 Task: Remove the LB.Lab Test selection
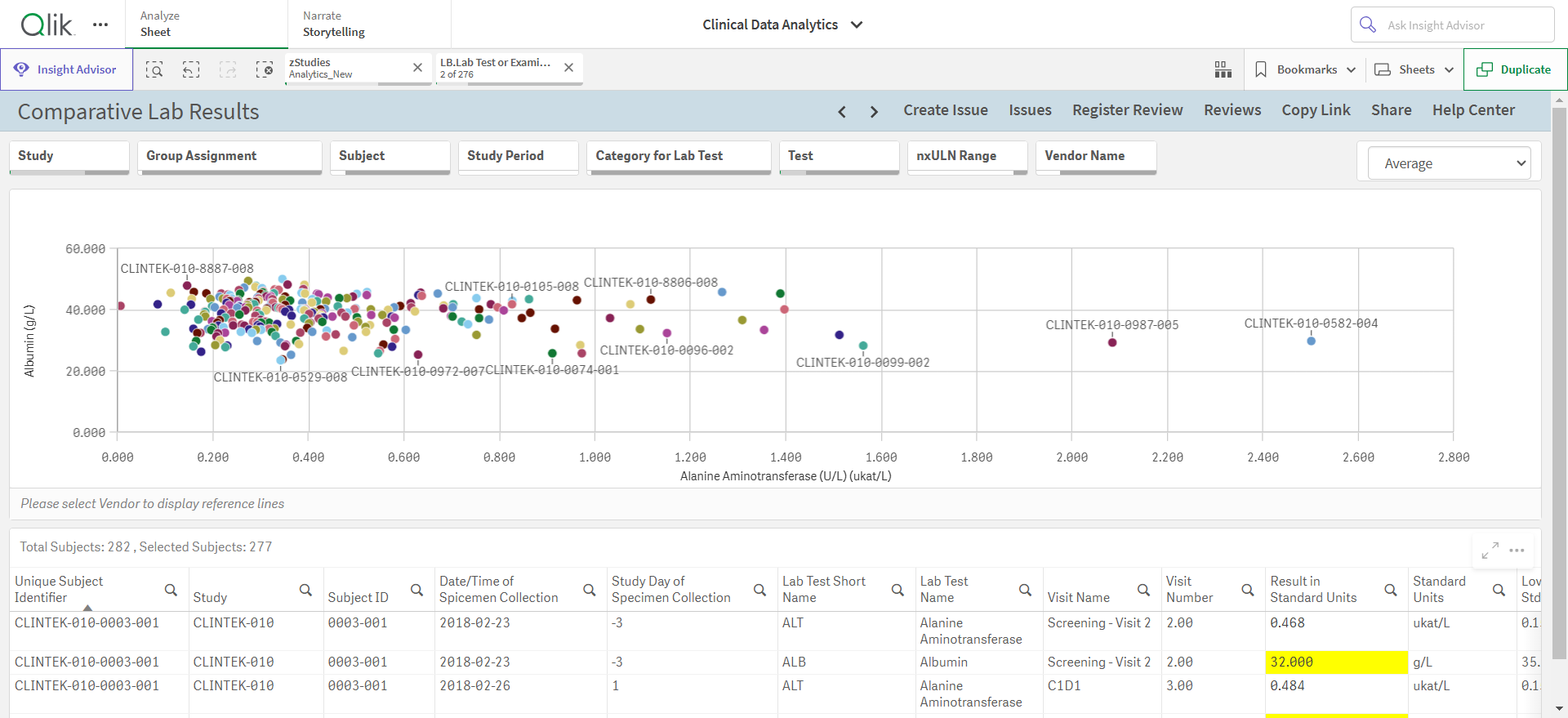[568, 68]
